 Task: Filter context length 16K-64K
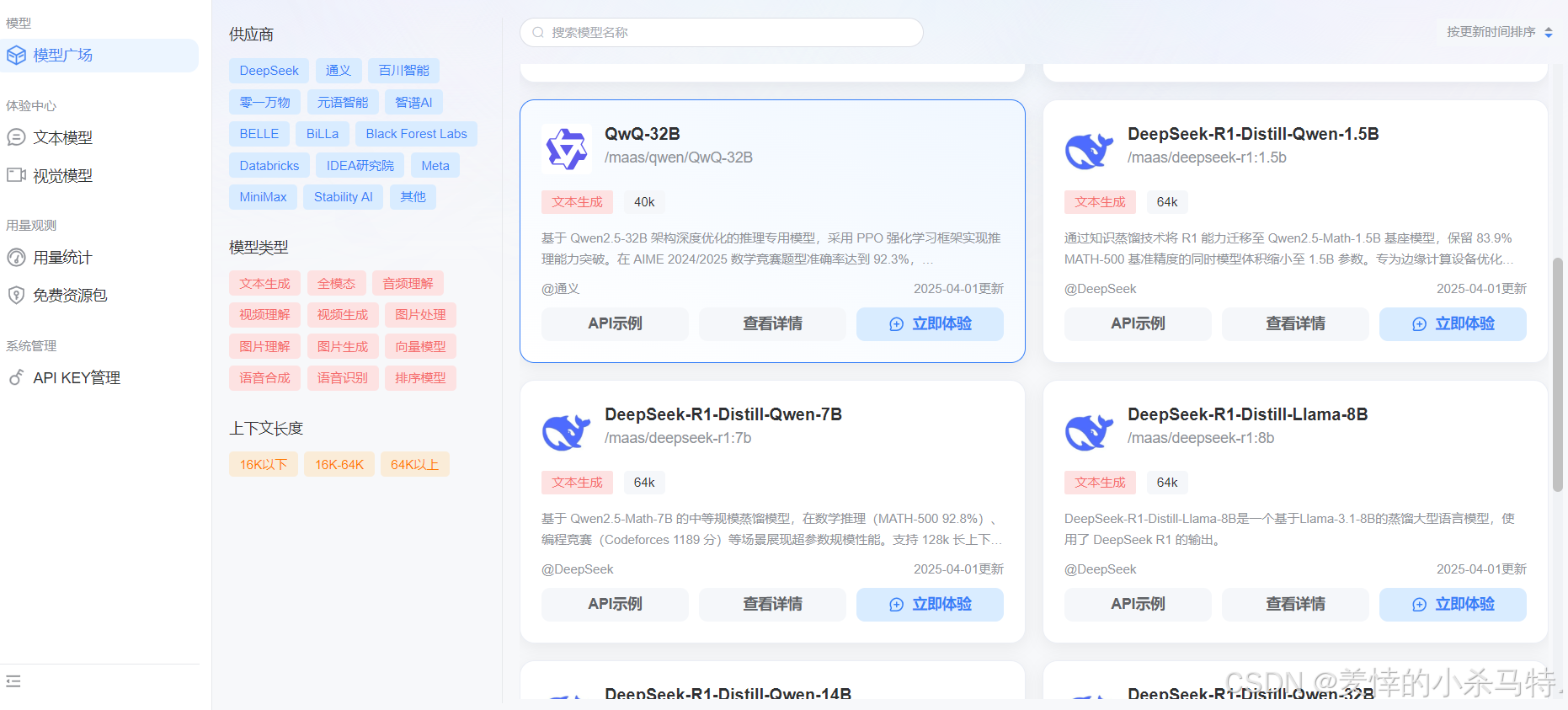point(339,465)
